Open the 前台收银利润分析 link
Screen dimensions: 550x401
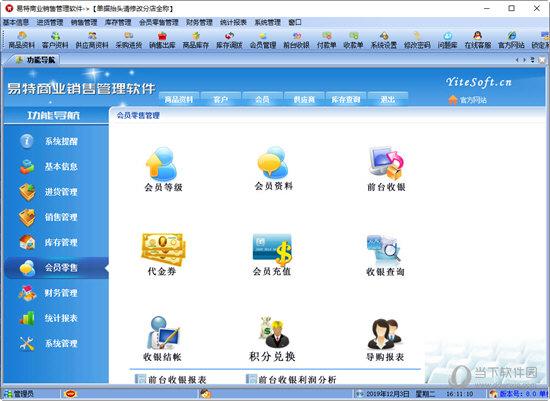point(291,379)
